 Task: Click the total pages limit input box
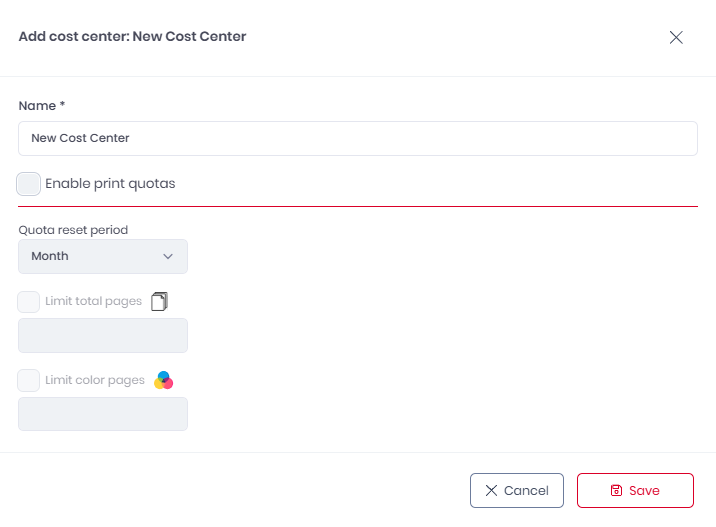[x=103, y=335]
